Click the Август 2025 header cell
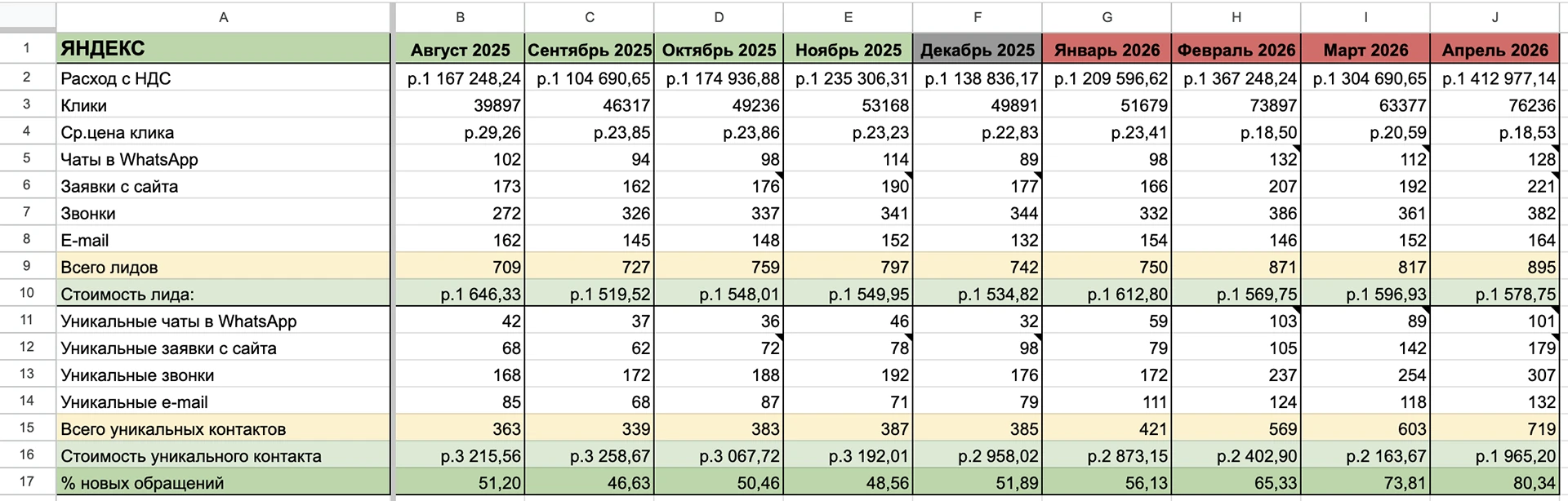 pos(460,49)
